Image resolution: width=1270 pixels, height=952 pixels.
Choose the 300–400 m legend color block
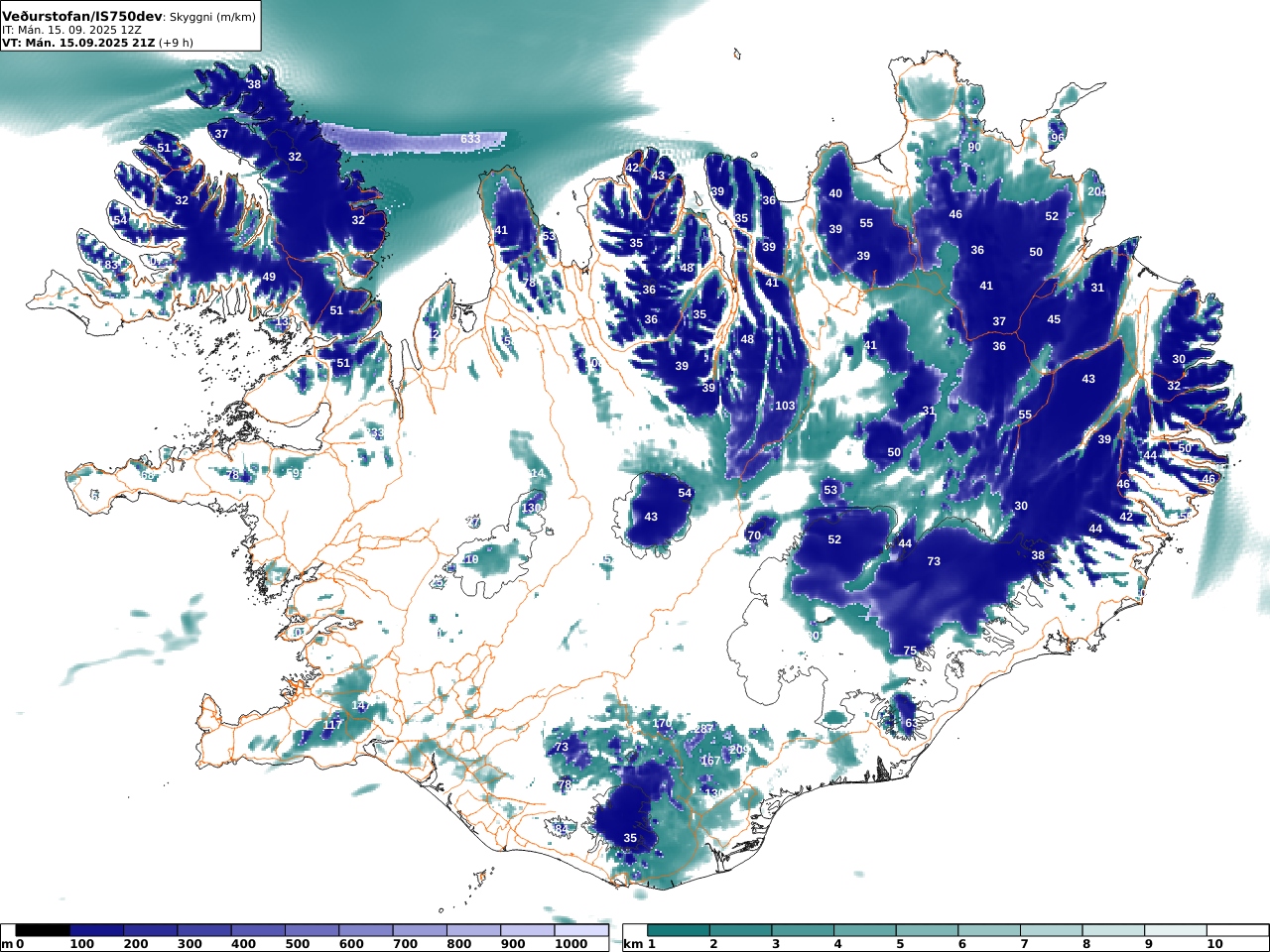click(204, 930)
